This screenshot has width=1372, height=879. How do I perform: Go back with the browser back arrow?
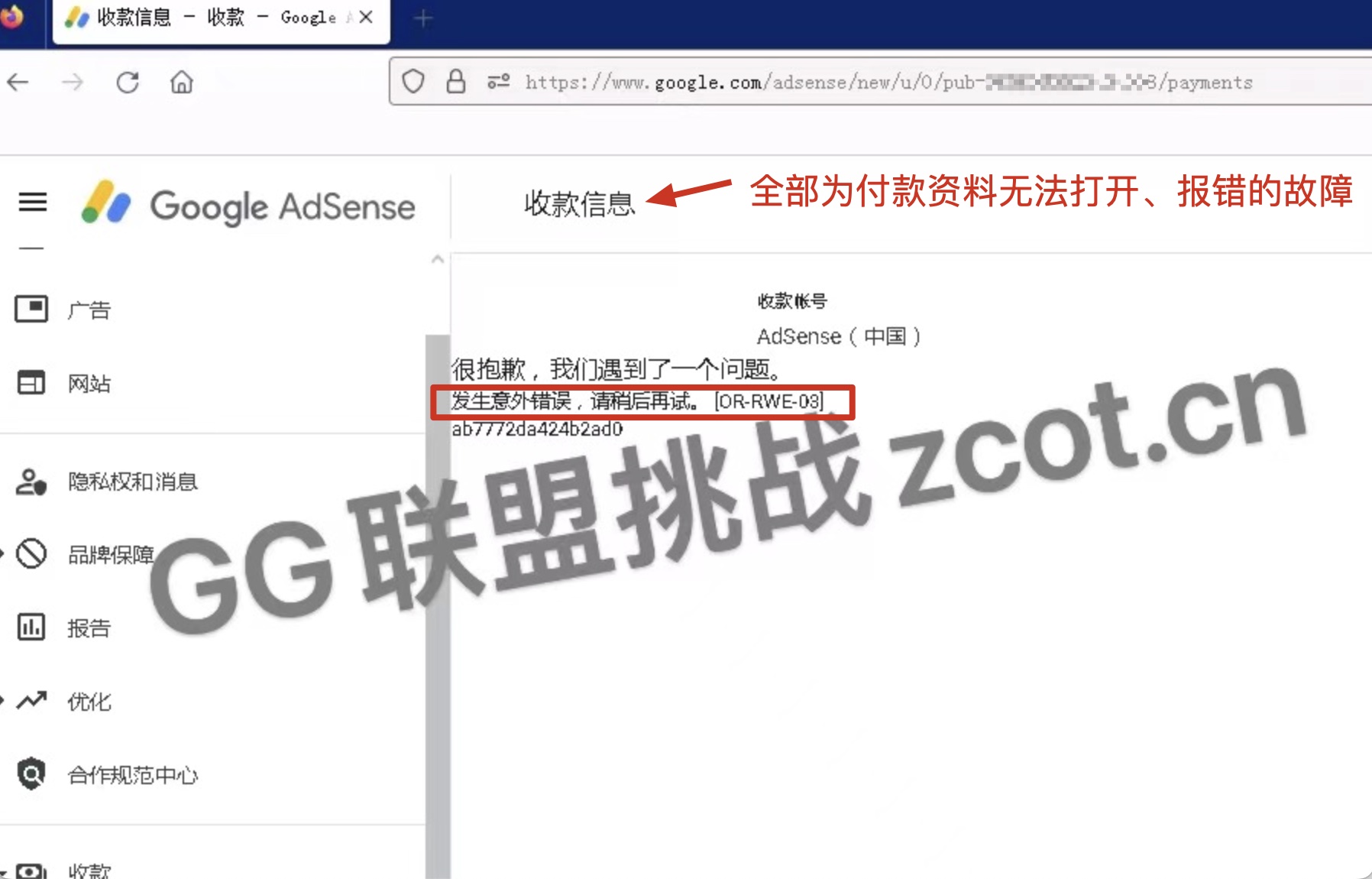[x=18, y=82]
